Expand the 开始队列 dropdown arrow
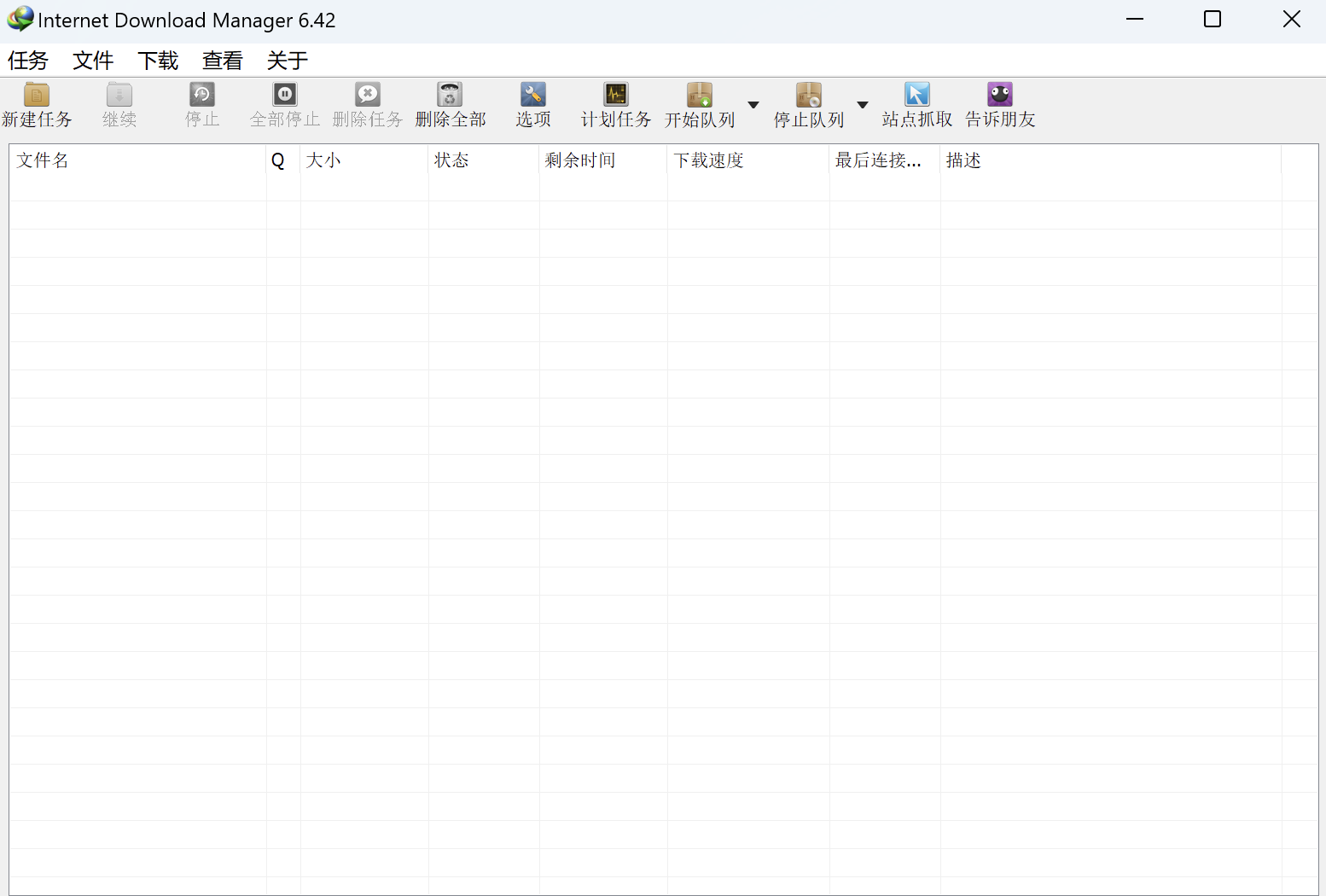1326x896 pixels. click(x=753, y=105)
